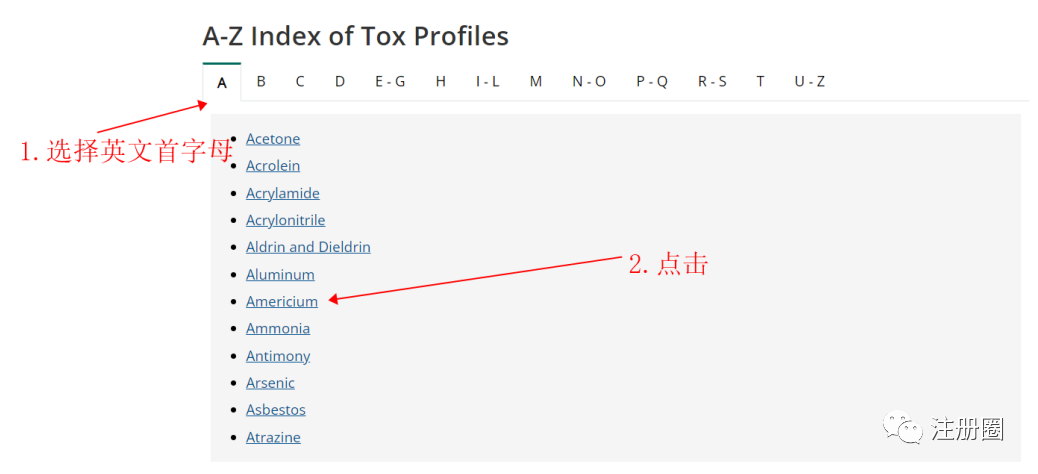Switch to the M tab
This screenshot has height=474, width=1038.
(536, 81)
